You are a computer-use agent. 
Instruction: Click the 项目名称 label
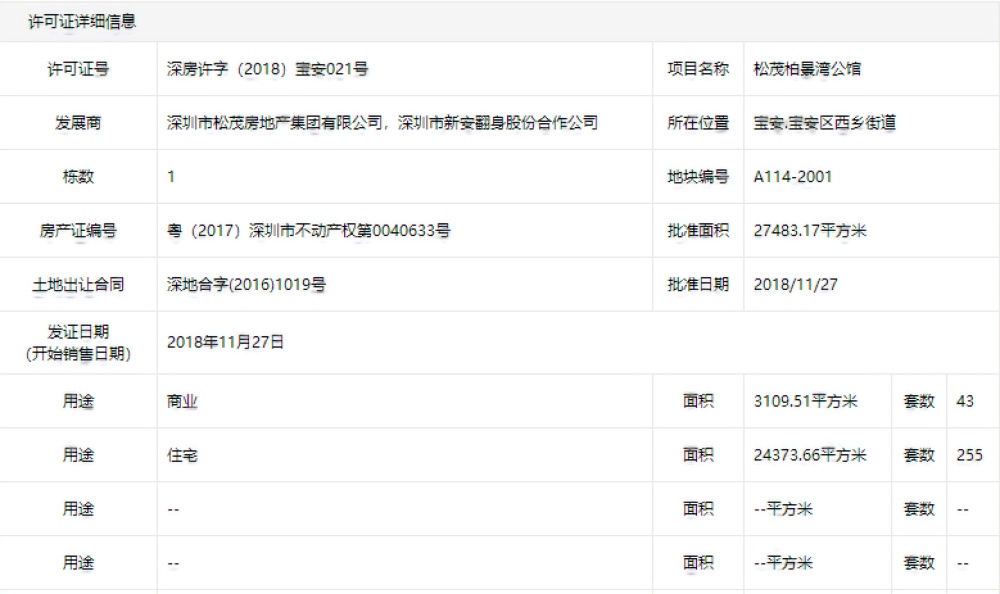(x=698, y=69)
